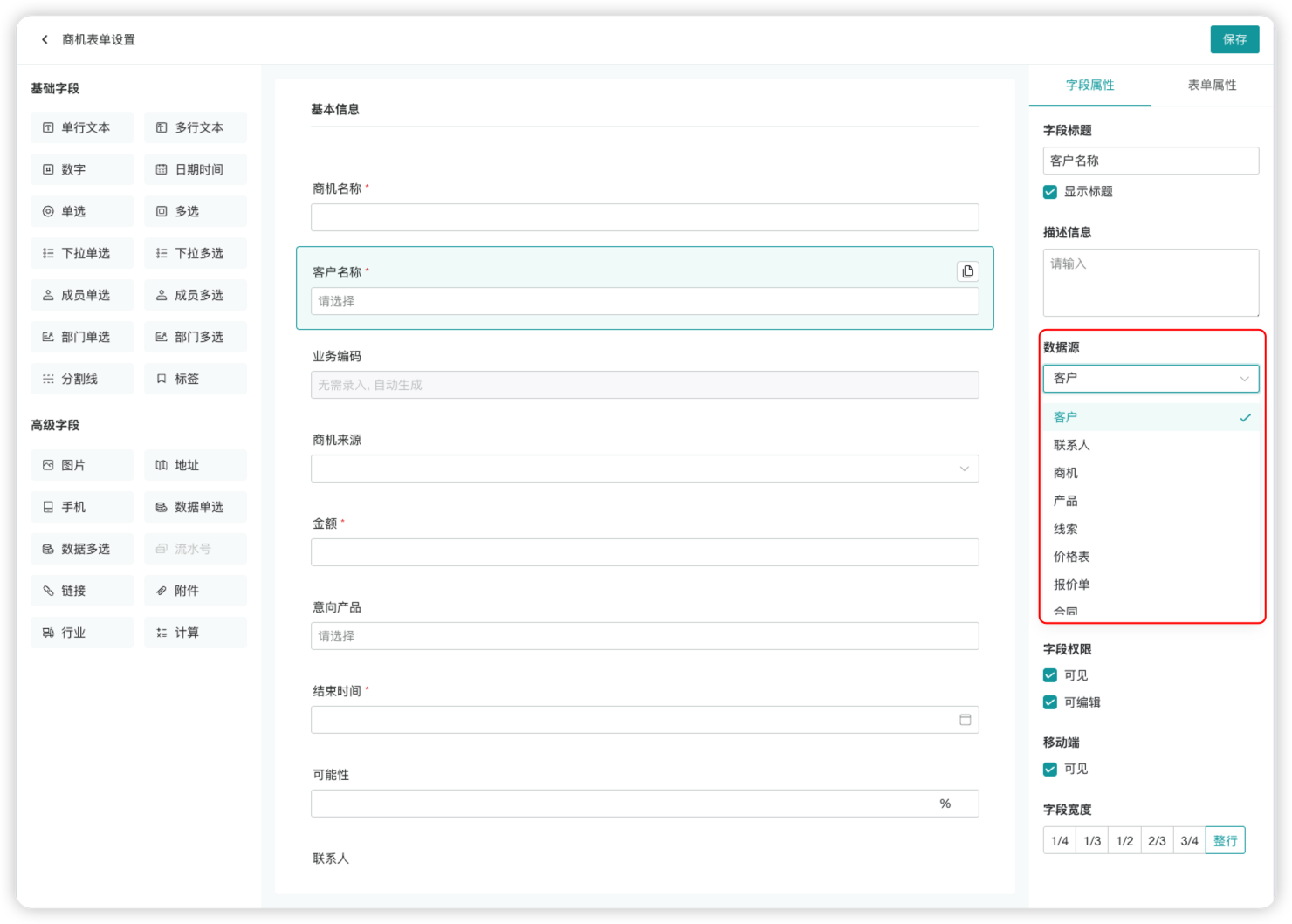Select the 地址 advanced field

point(196,465)
